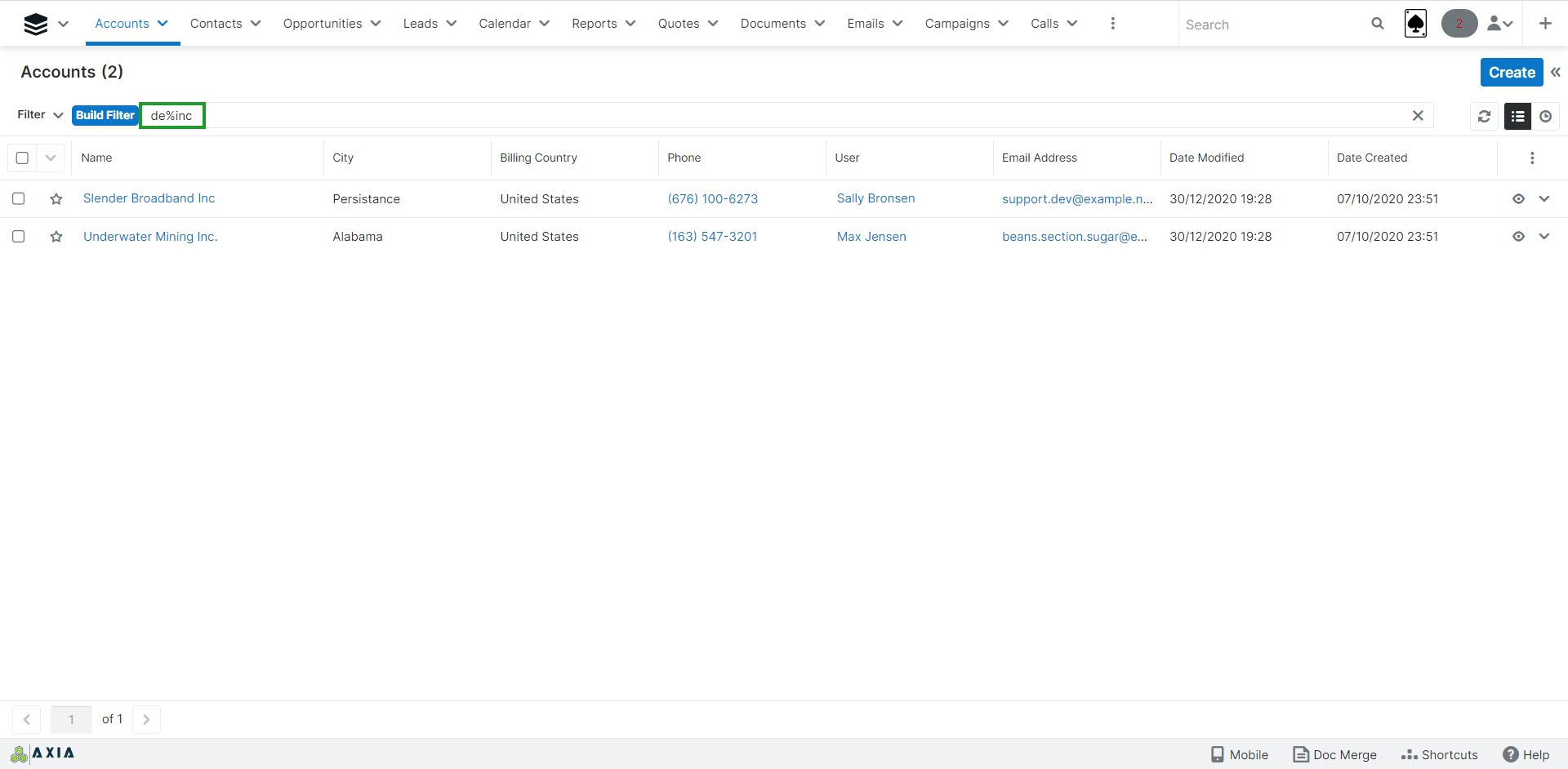Expand the Opportunities module dropdown arrow
This screenshot has width=1568, height=769.
click(376, 24)
